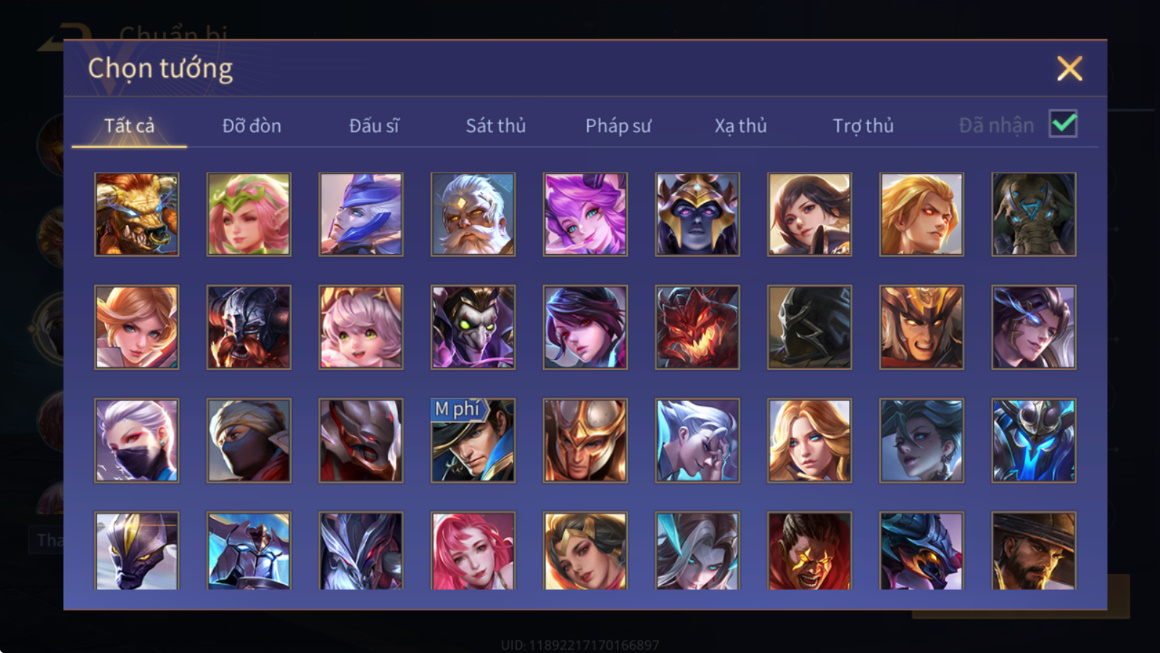Choose the purple-haired elf girl portrait
This screenshot has width=1160, height=653.
[585, 214]
